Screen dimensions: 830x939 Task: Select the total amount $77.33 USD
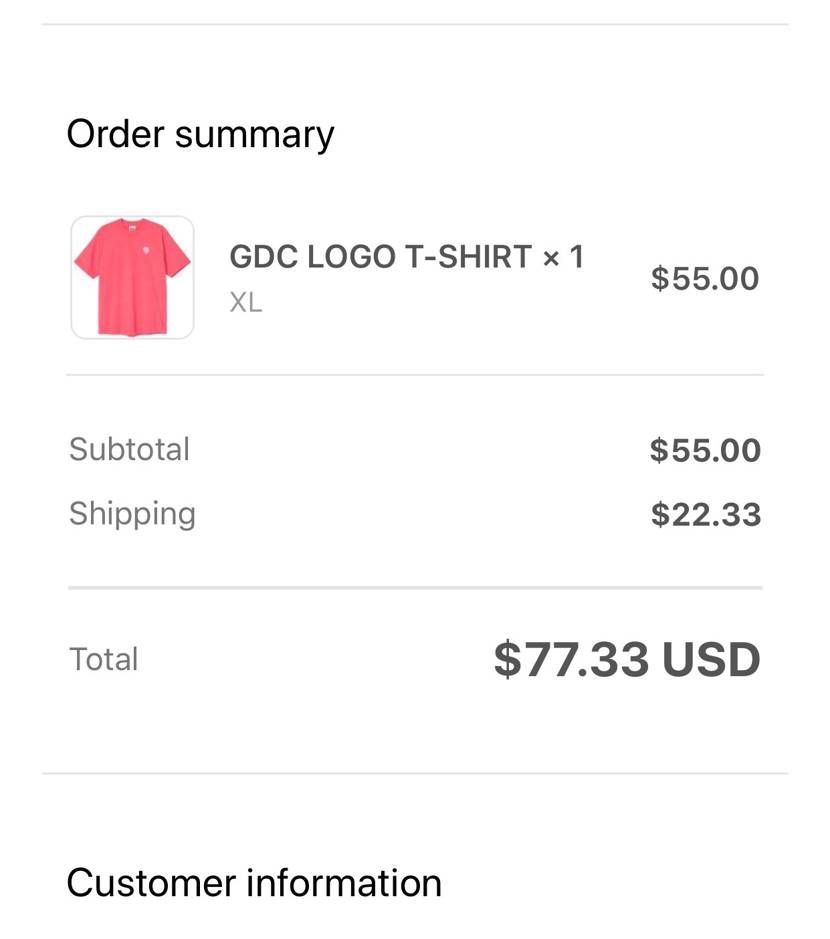[x=627, y=659]
